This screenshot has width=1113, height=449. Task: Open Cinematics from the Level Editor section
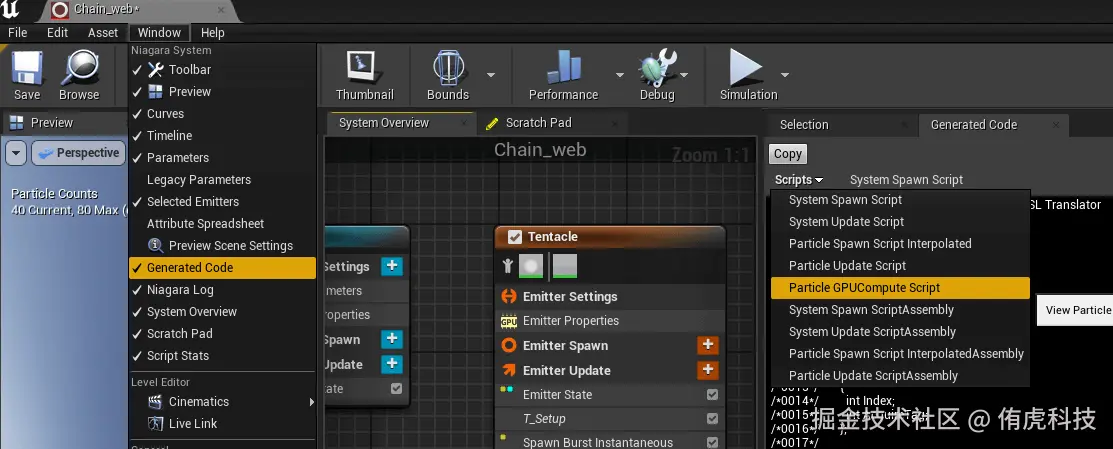click(x=199, y=401)
